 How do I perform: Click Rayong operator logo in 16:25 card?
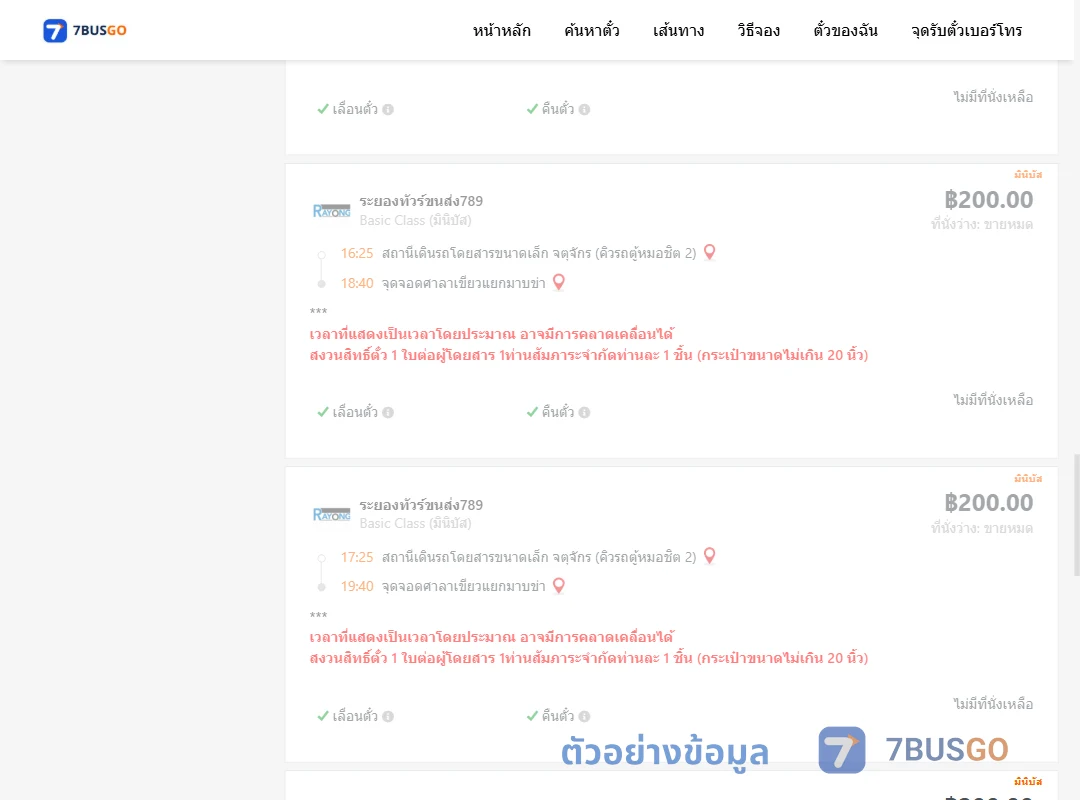pyautogui.click(x=331, y=211)
